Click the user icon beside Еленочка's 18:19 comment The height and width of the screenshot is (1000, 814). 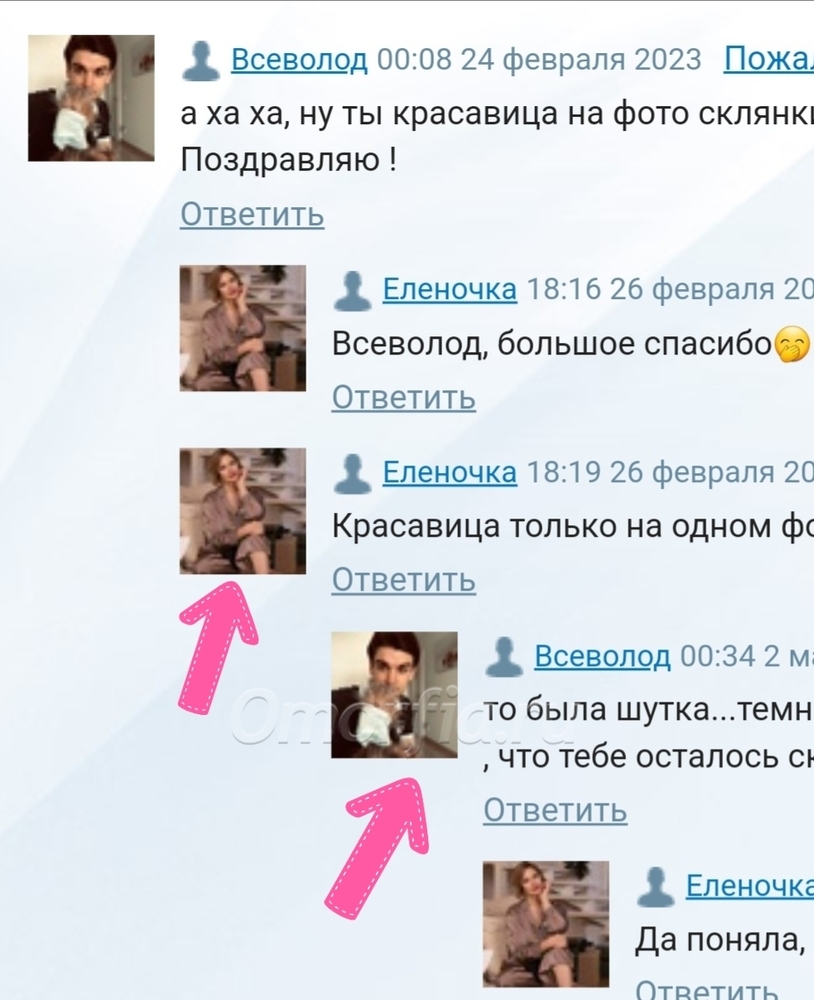(x=353, y=474)
